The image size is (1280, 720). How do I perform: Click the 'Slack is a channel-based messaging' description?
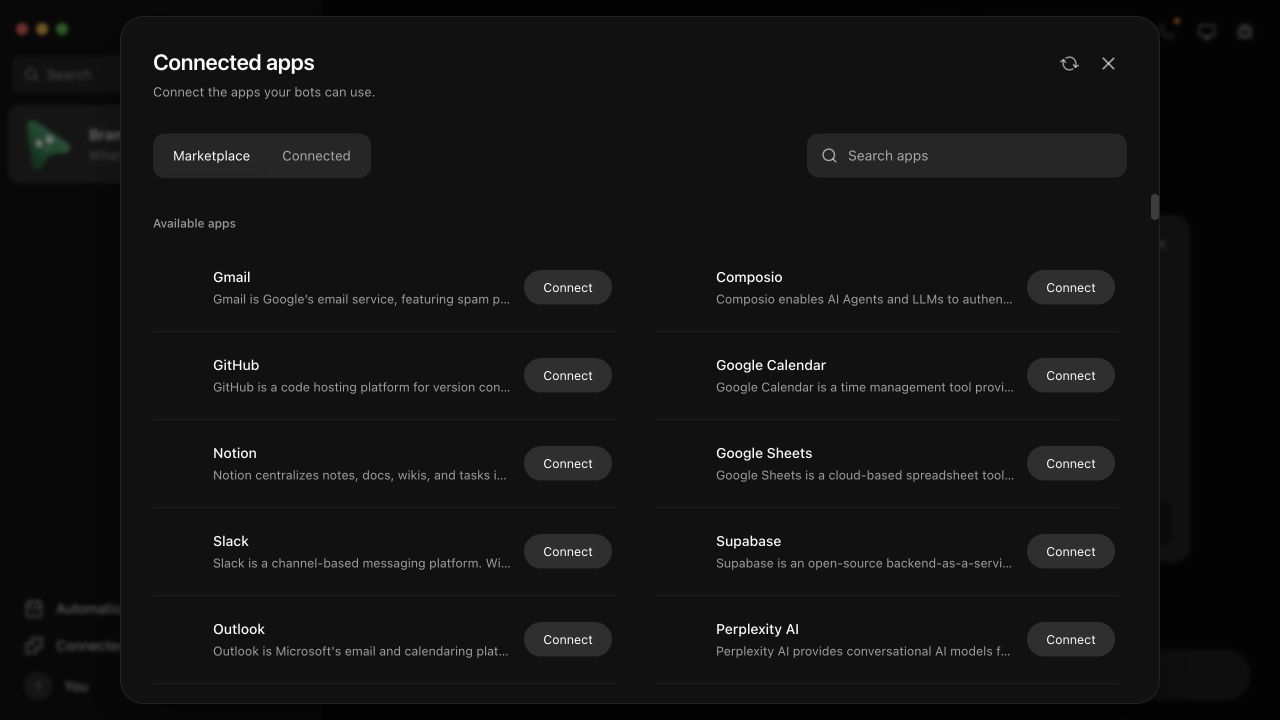(x=362, y=563)
